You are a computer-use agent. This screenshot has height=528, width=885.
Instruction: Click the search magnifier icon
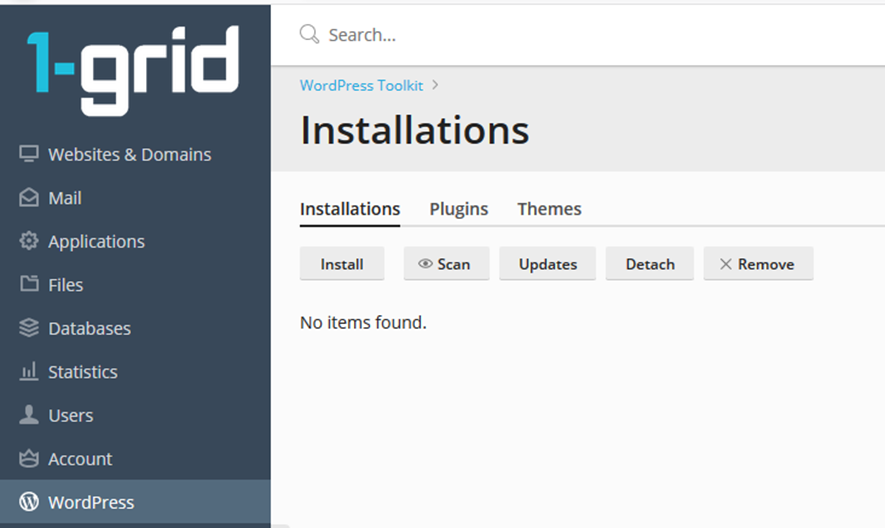309,34
